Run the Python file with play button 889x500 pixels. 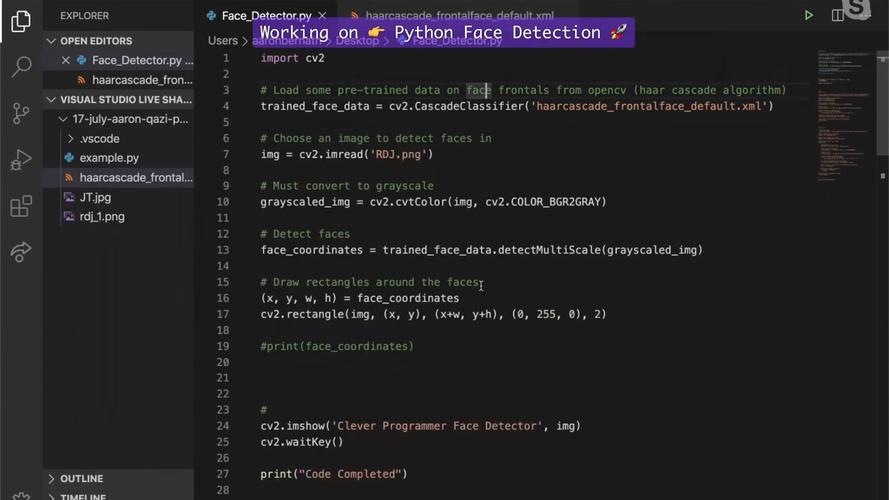point(808,15)
